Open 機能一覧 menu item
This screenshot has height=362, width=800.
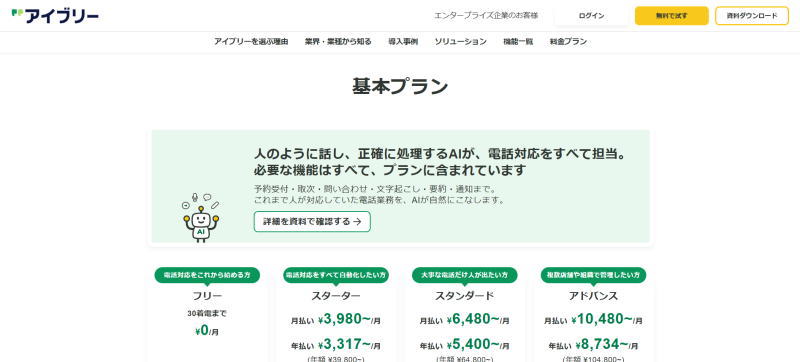[518, 42]
